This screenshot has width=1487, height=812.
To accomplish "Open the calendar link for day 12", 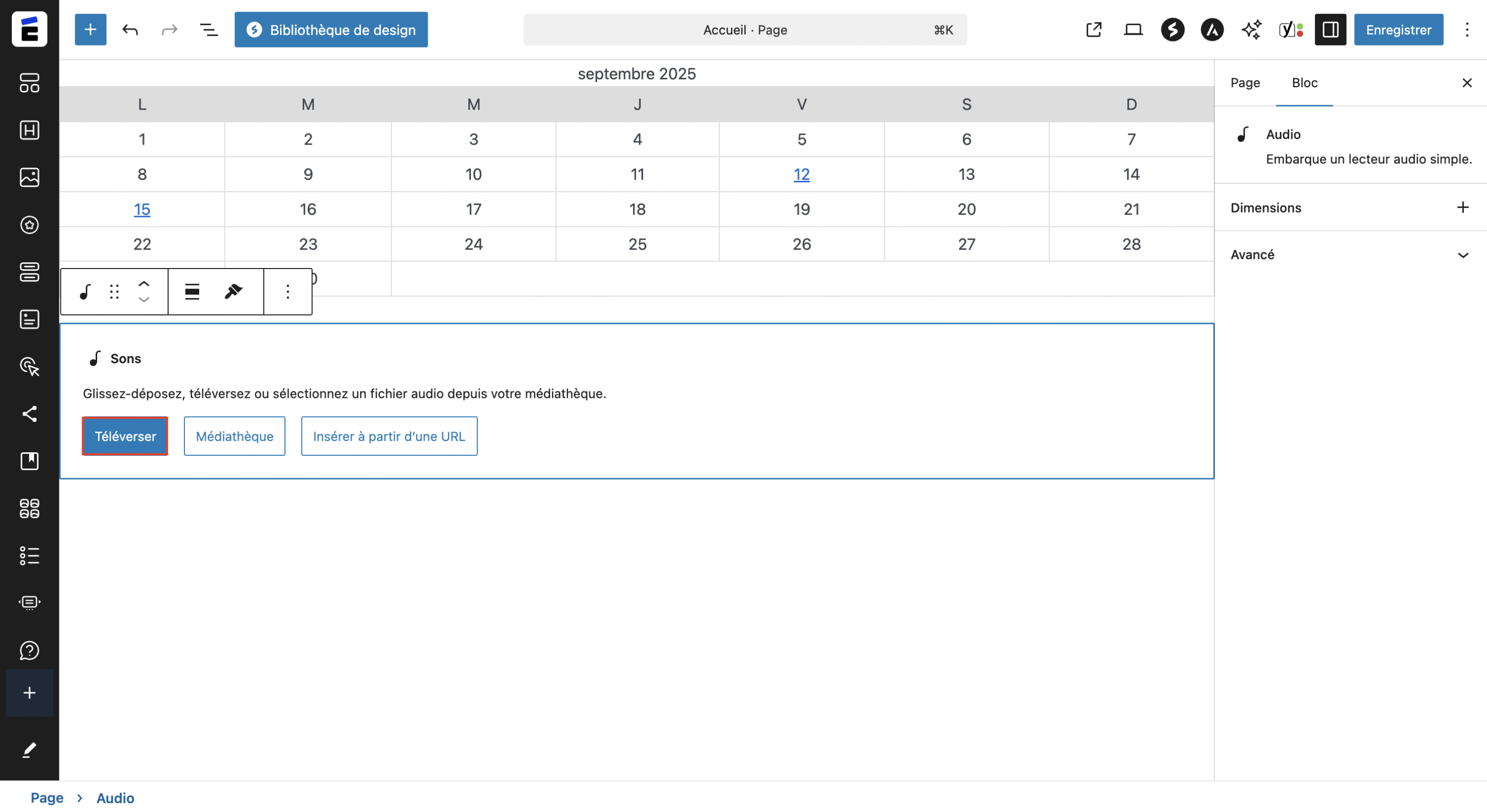I will 801,174.
